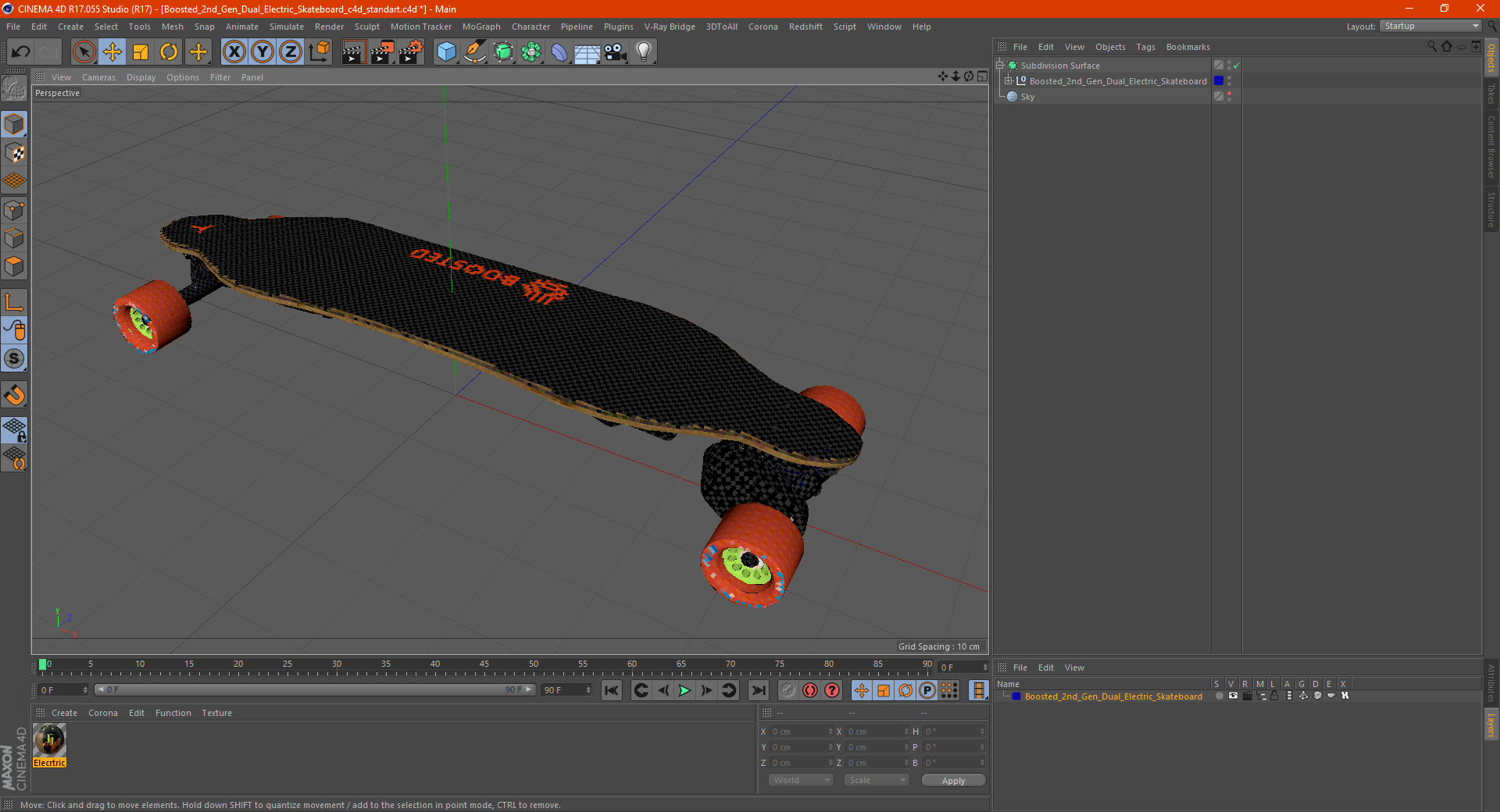Viewport: 1500px width, 812px height.
Task: Open the viewport Display menu
Action: pyautogui.click(x=141, y=77)
